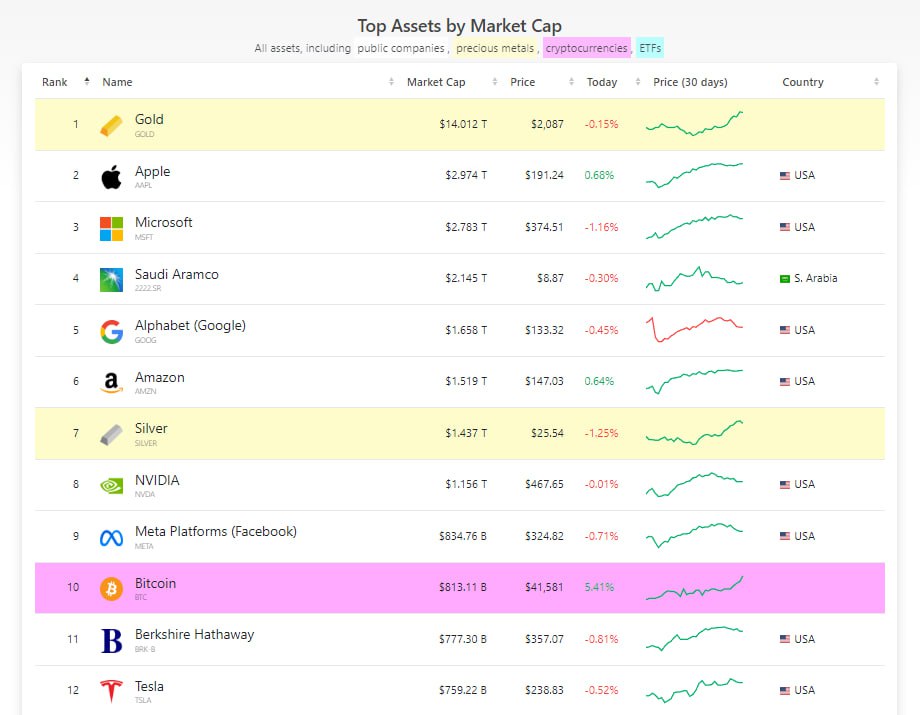Select the Microsoft logo icon
Viewport: 920px width, 715px height.
point(111,229)
